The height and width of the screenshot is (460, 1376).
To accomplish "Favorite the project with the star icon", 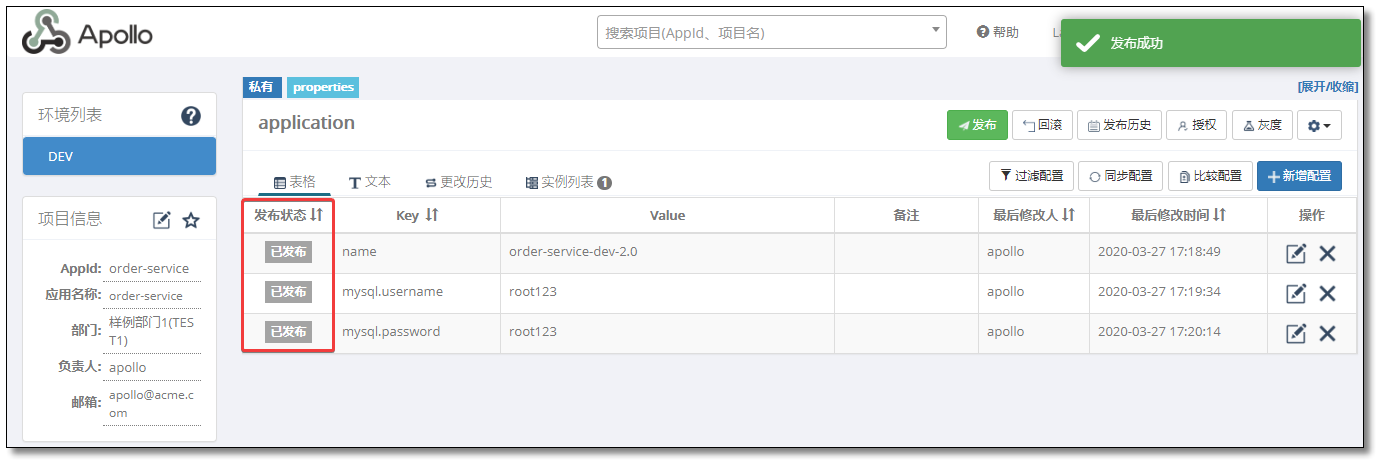I will coord(191,220).
